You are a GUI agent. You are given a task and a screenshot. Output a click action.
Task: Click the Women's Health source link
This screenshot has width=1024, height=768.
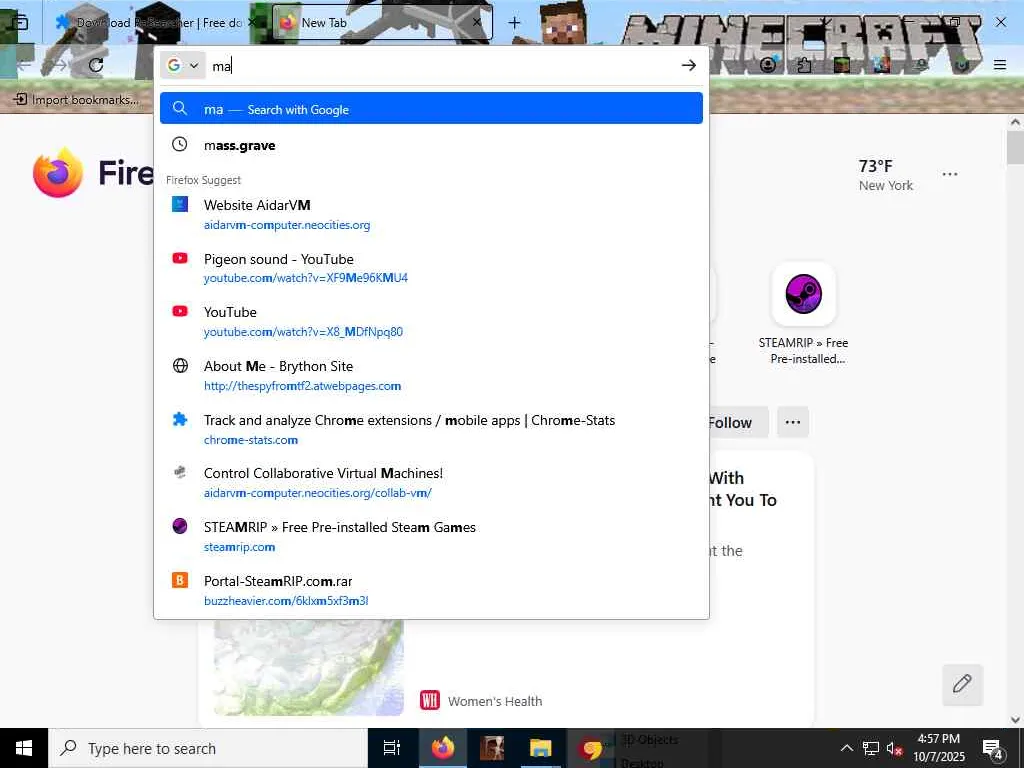click(x=494, y=701)
